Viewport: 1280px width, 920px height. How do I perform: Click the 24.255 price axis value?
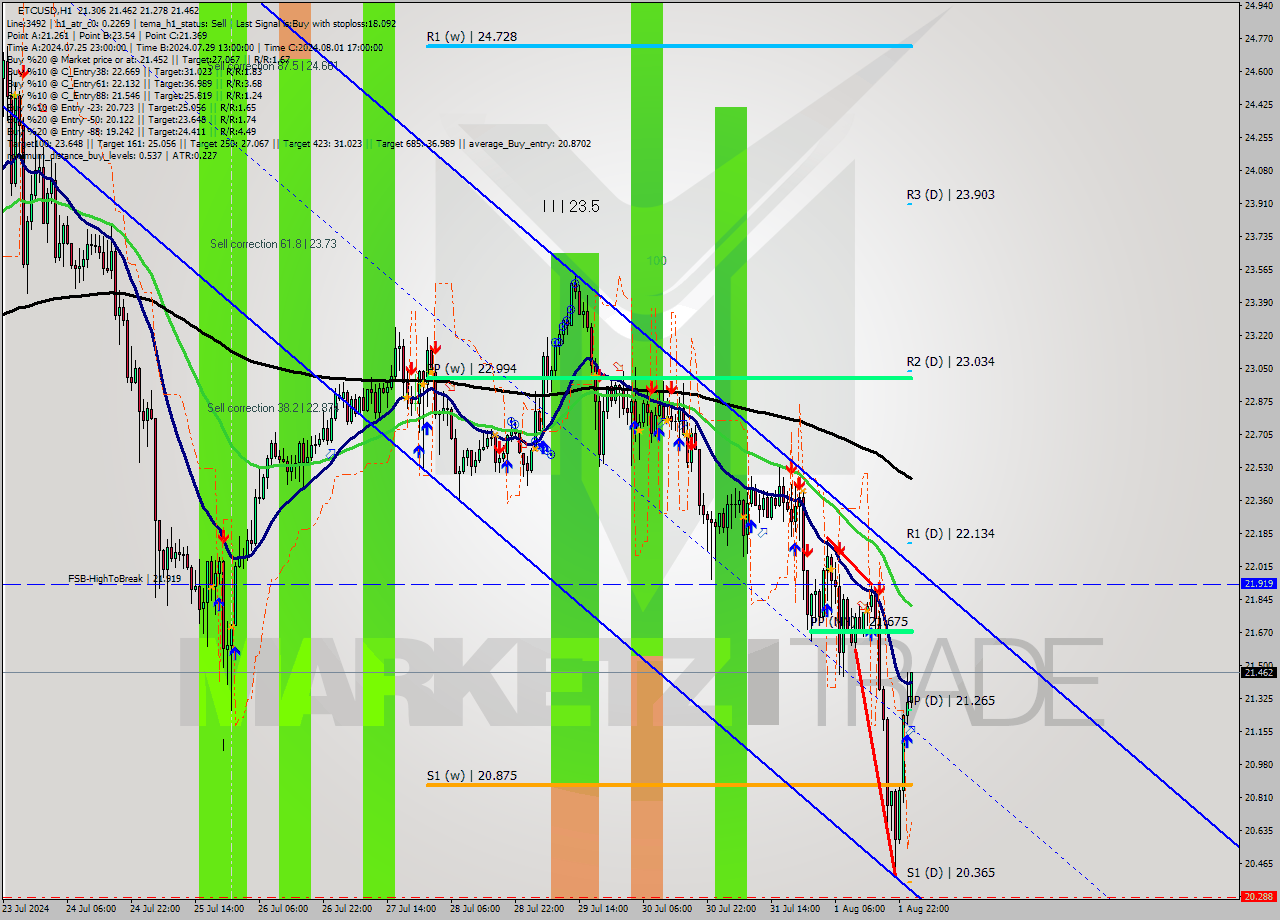[1257, 138]
